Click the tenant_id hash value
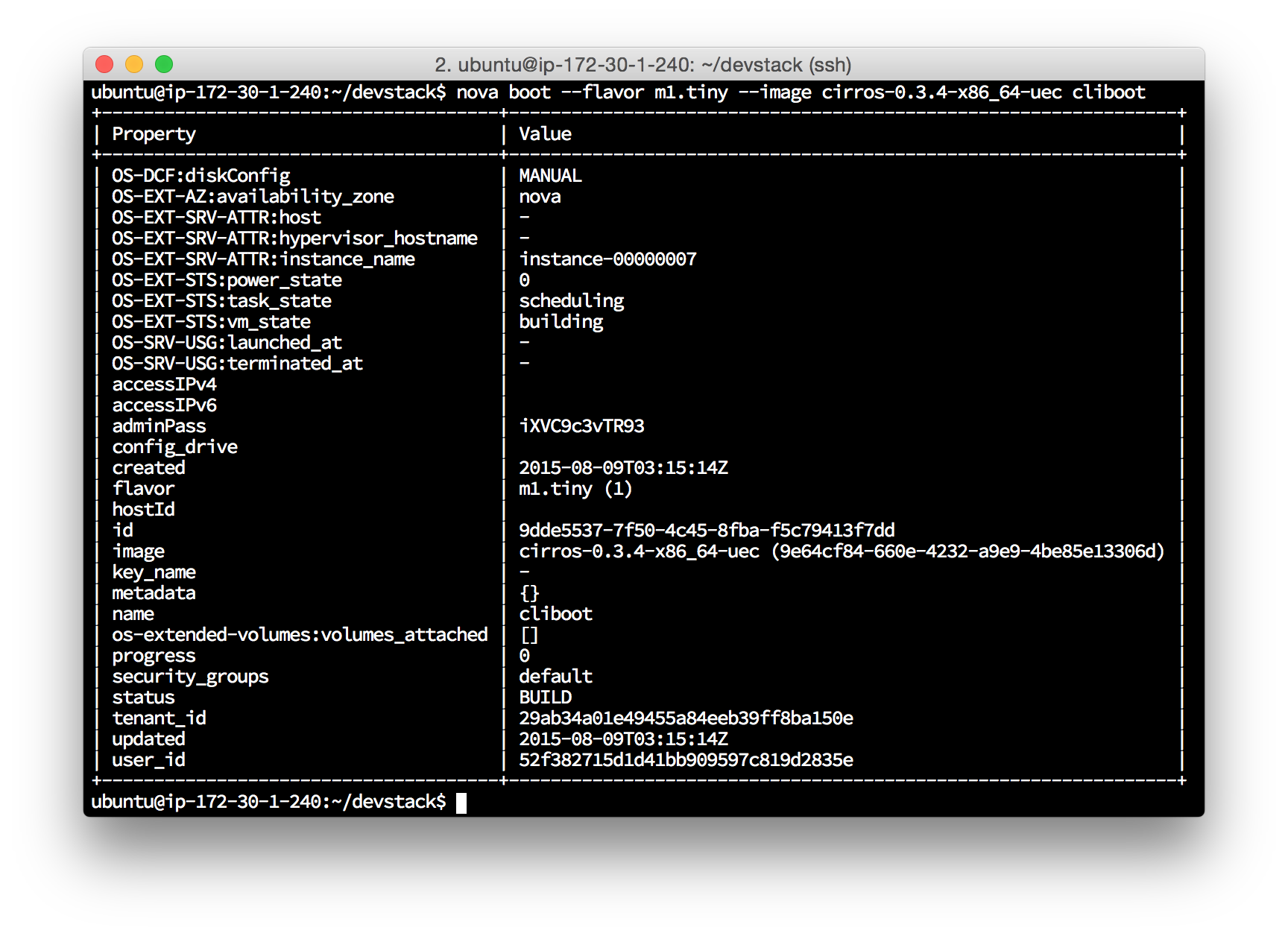Image resolution: width=1288 pixels, height=936 pixels. (x=686, y=718)
